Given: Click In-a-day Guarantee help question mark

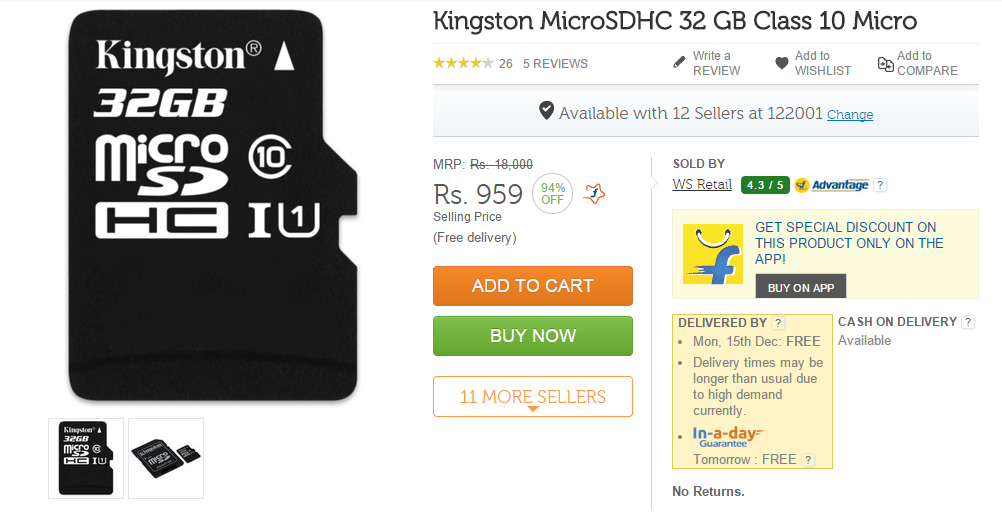Looking at the screenshot, I should coord(808,460).
